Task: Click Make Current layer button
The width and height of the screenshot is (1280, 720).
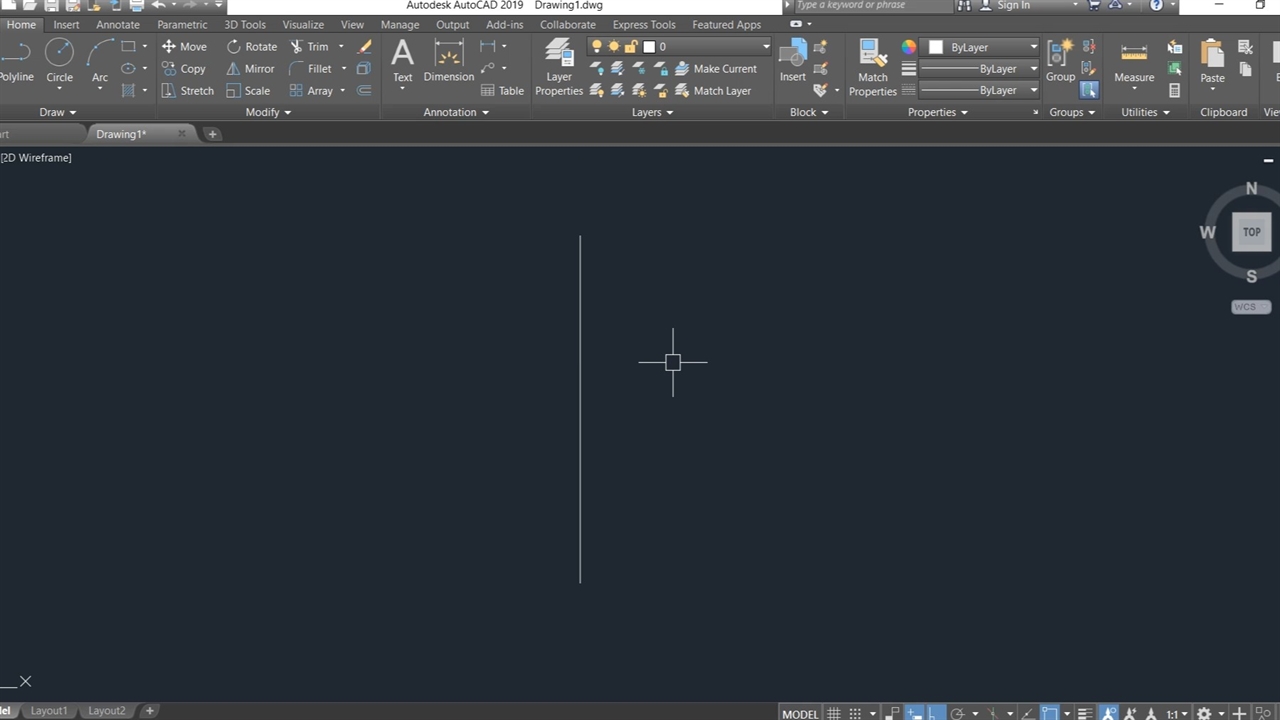Action: tap(715, 69)
